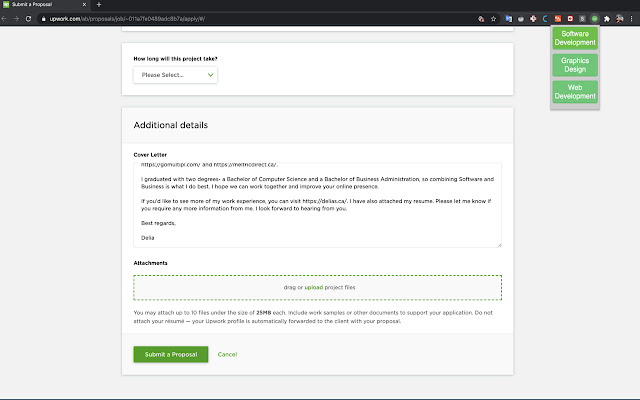Image resolution: width=640 pixels, height=400 pixels.
Task: Click the padlock icon in address bar
Action: tap(44, 19)
